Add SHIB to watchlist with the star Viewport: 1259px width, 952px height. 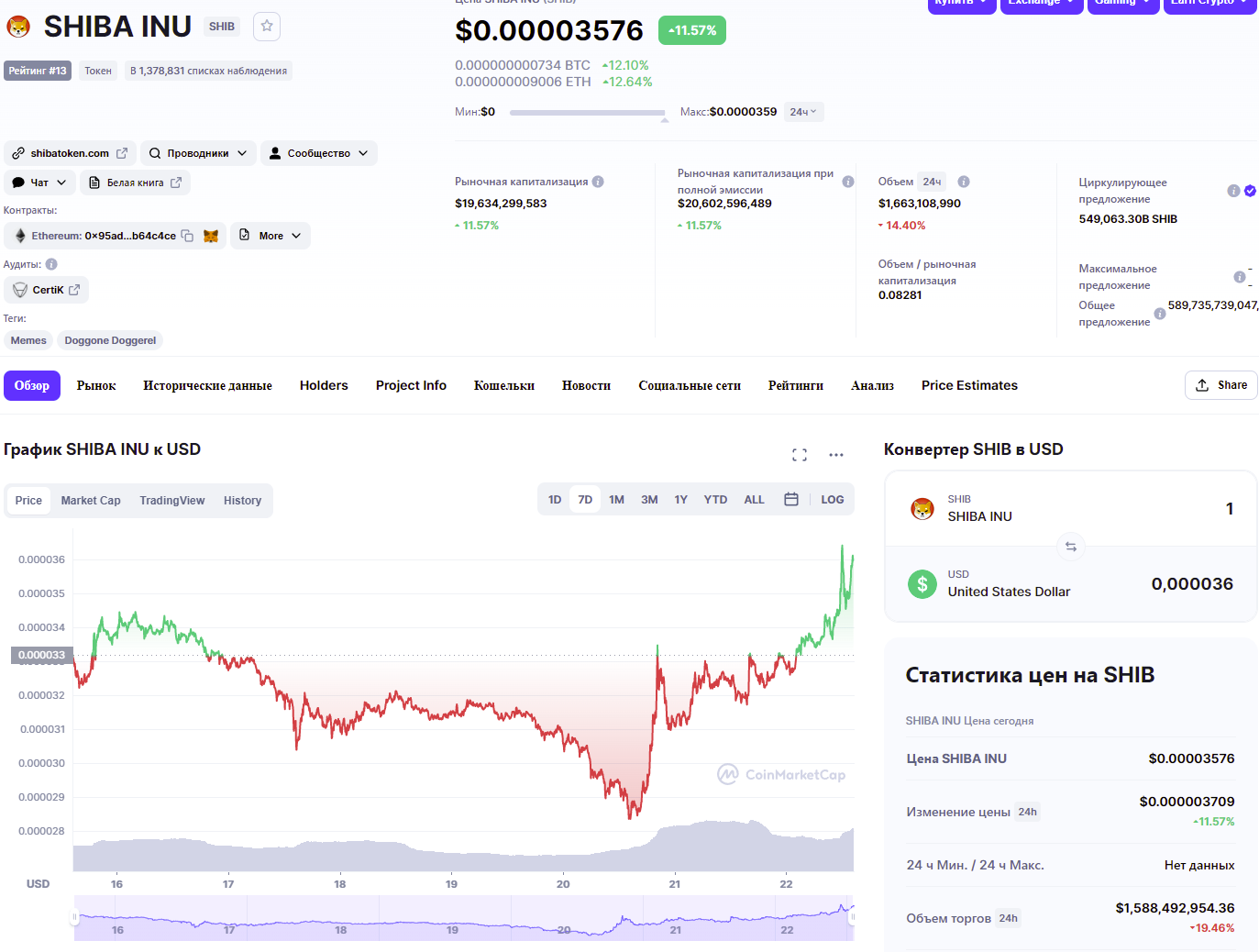point(267,26)
